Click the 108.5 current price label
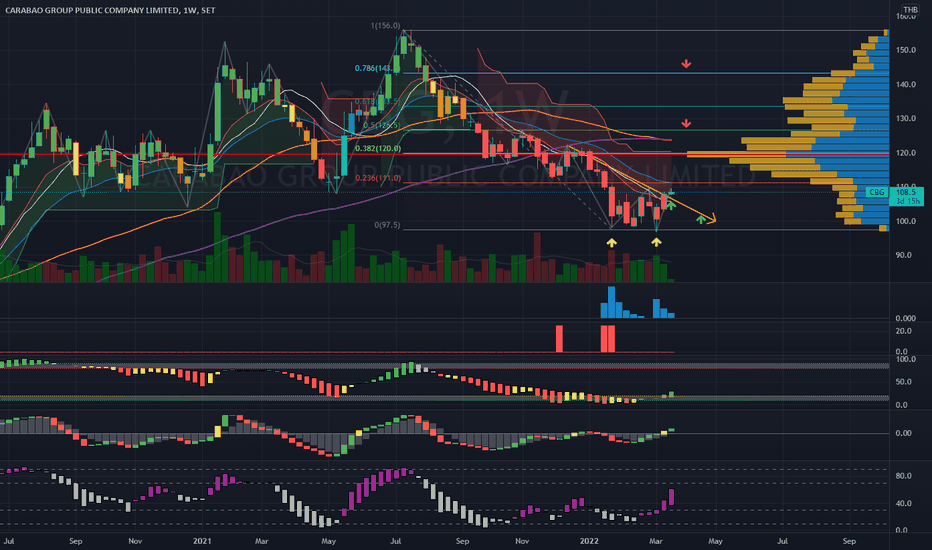 click(x=906, y=192)
